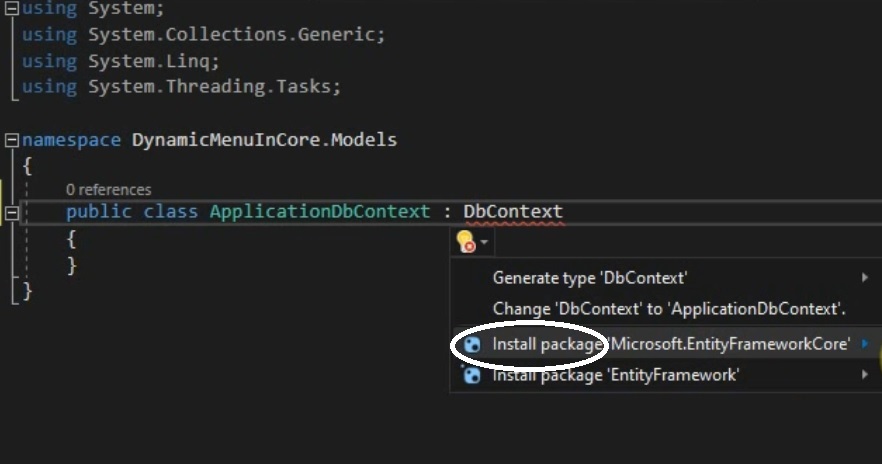
Task: Expand the Microsoft.EntityFrameworkCore install submenu arrow
Action: click(x=865, y=344)
